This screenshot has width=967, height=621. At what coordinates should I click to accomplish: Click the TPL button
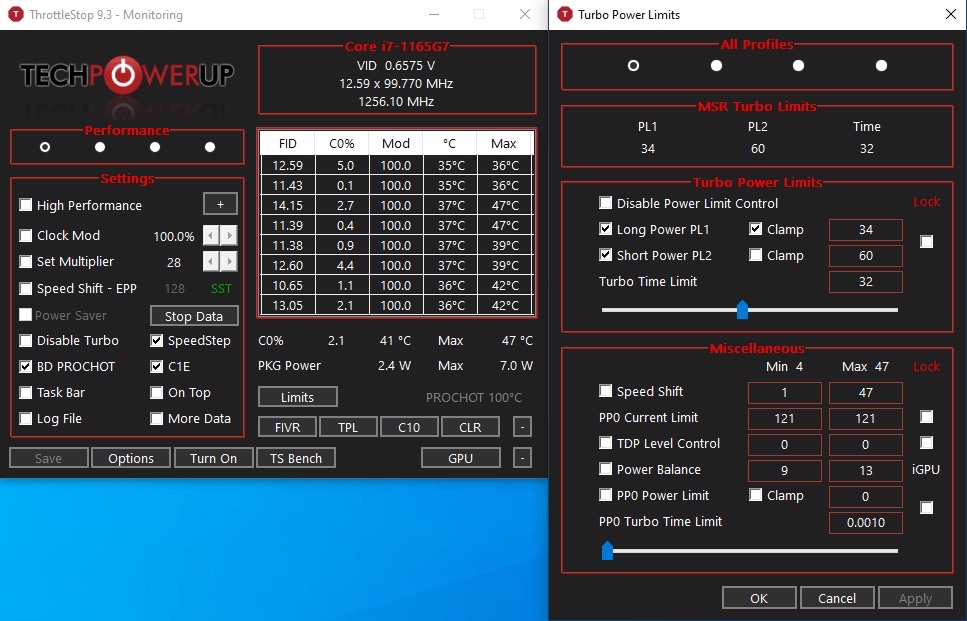pos(348,427)
